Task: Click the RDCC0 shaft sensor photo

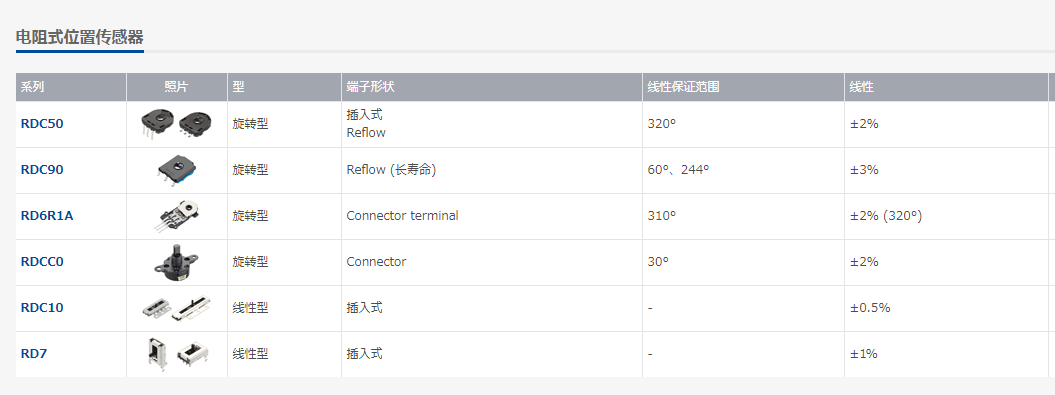Action: click(176, 262)
